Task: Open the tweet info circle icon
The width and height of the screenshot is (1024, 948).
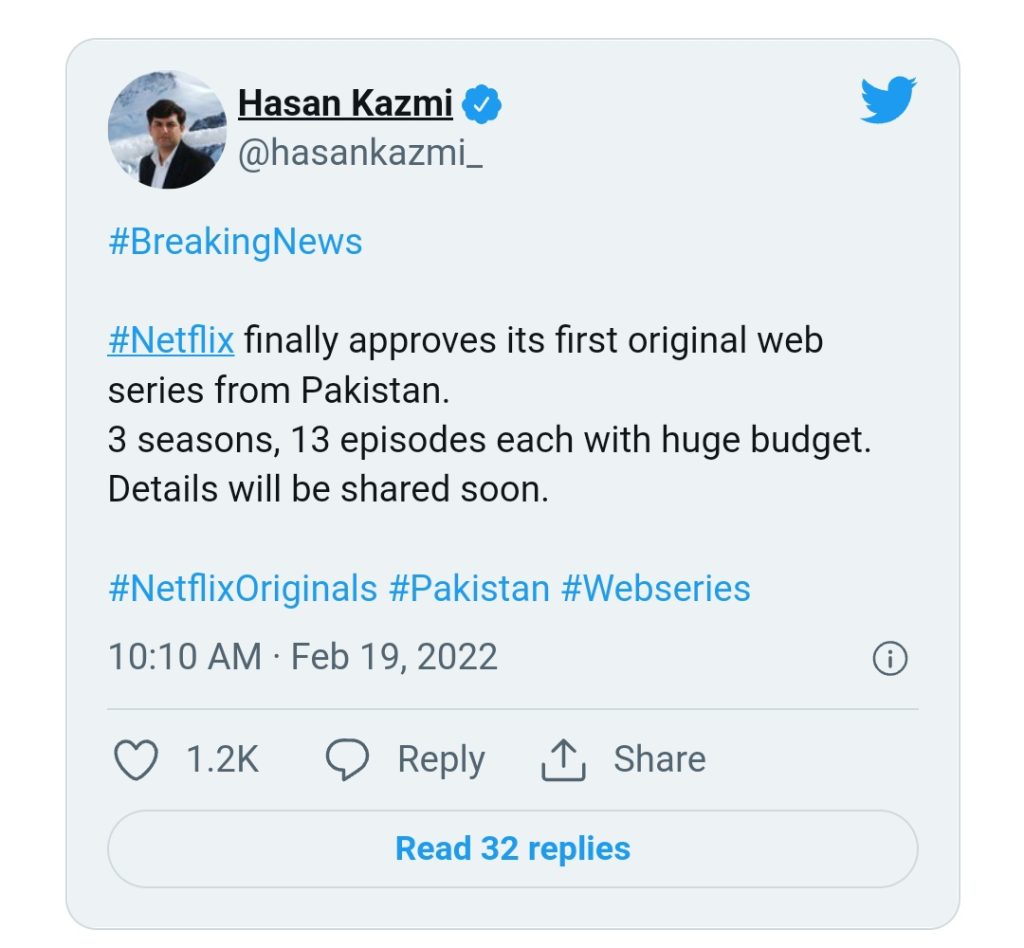Action: click(x=890, y=658)
